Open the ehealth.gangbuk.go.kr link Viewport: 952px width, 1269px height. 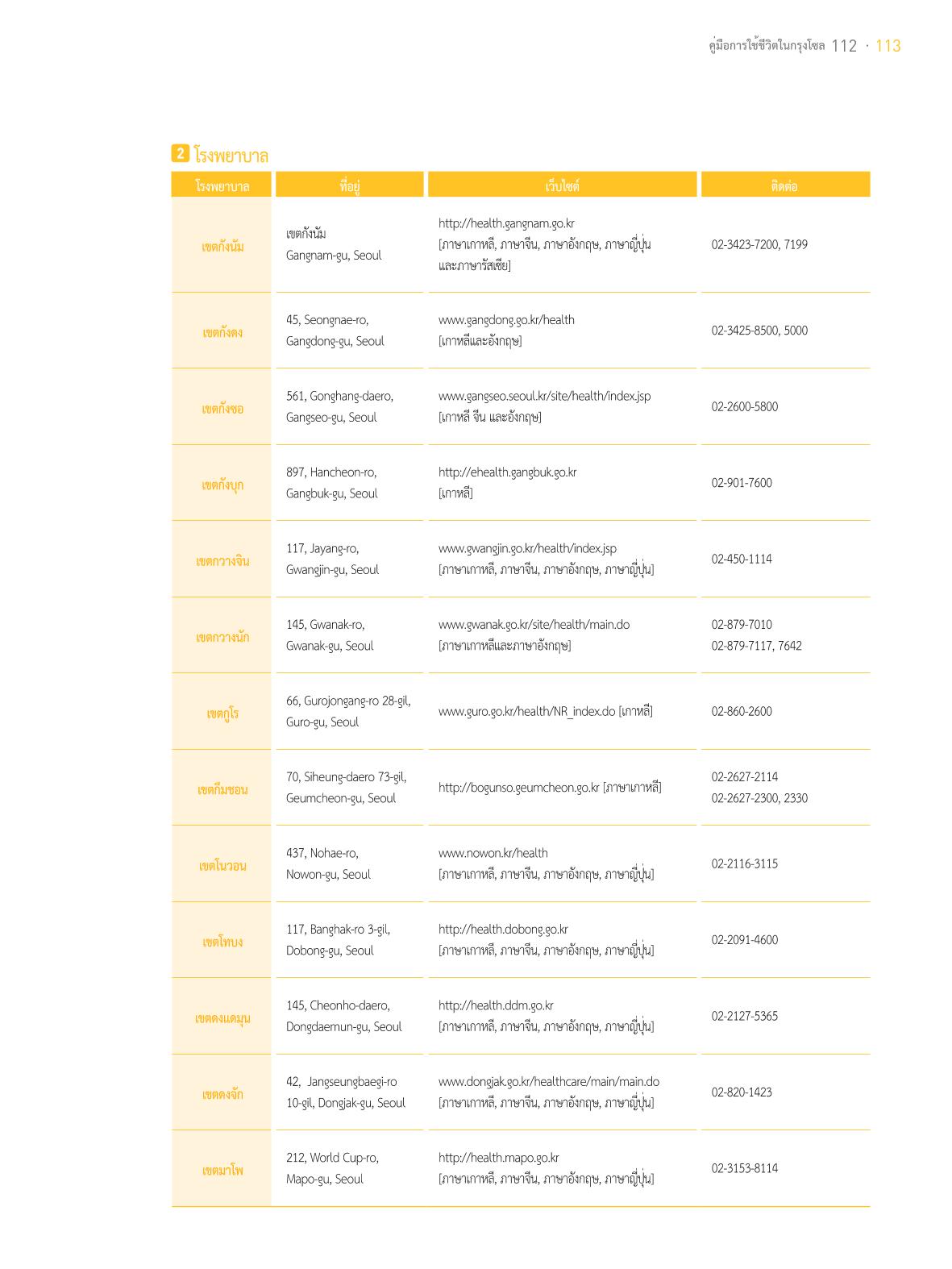[x=507, y=472]
